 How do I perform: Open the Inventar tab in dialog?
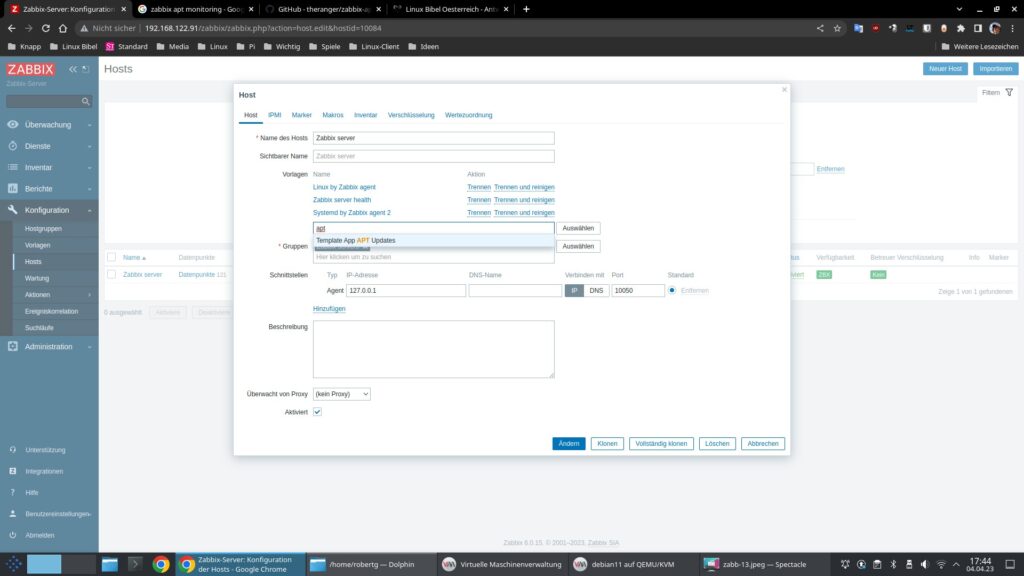click(x=366, y=115)
